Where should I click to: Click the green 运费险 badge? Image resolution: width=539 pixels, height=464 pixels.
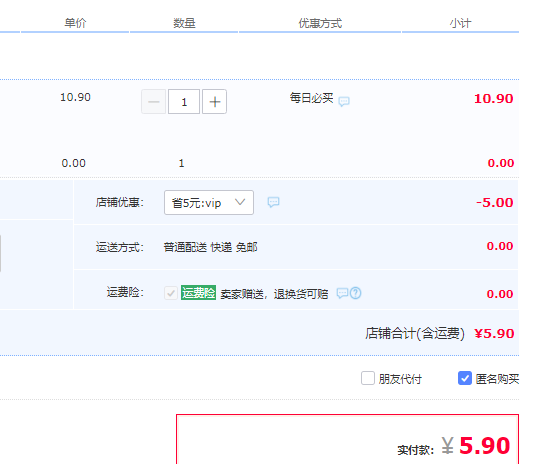coord(198,292)
